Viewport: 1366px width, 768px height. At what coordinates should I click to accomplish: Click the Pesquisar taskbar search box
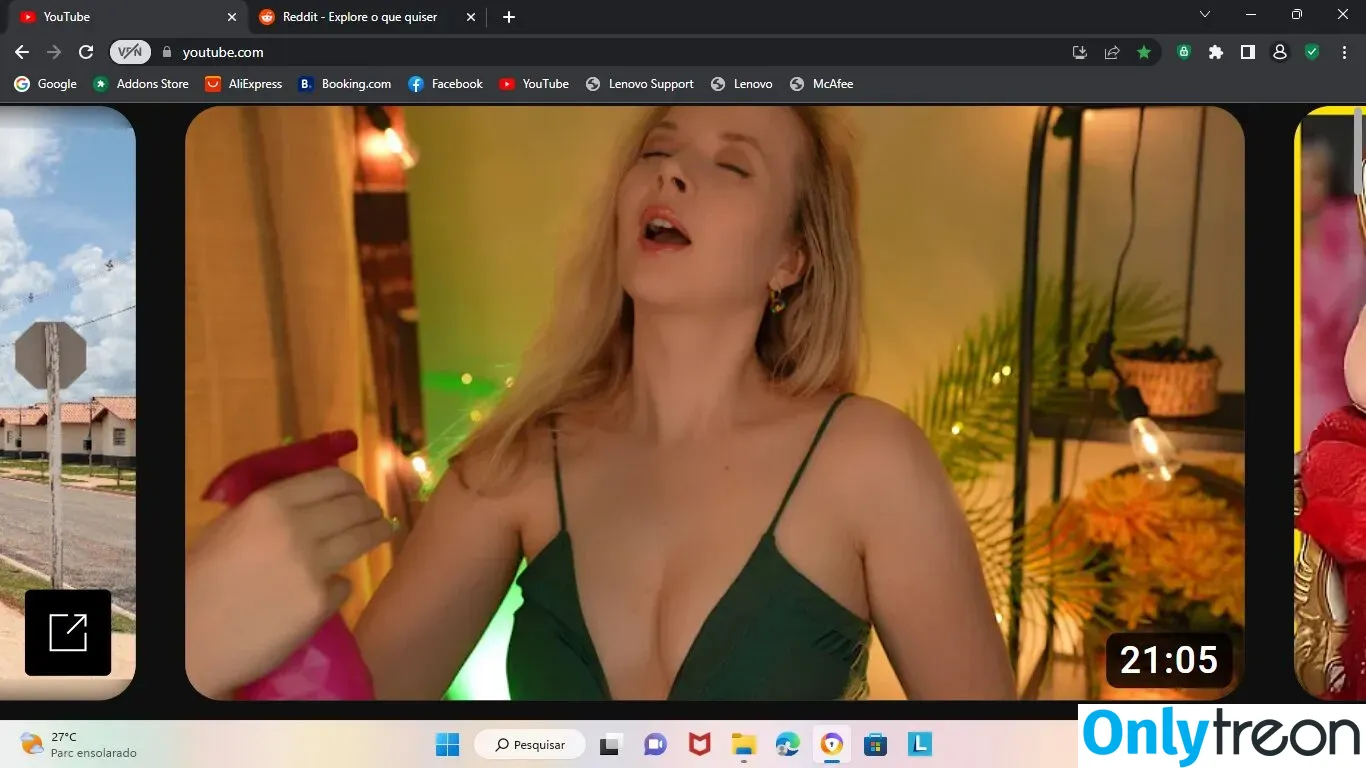tap(531, 744)
